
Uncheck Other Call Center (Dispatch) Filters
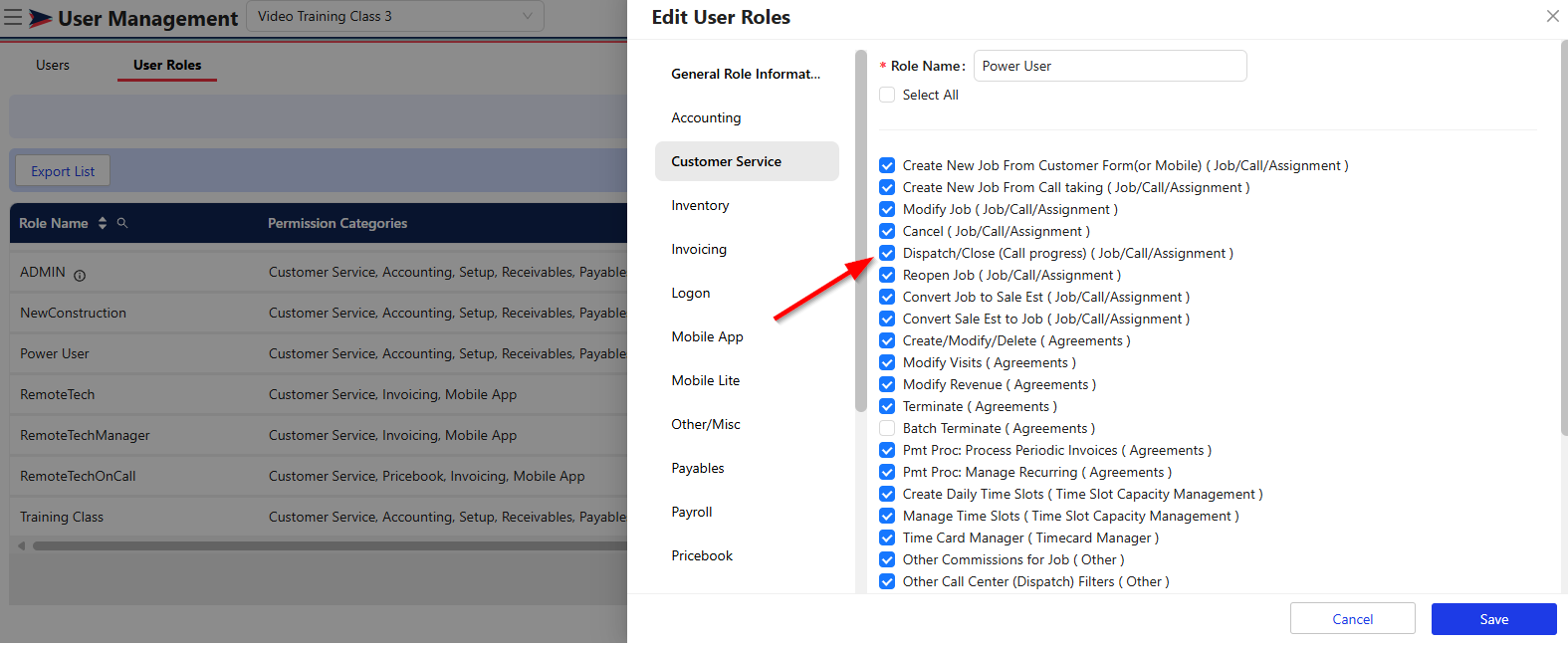(x=887, y=581)
